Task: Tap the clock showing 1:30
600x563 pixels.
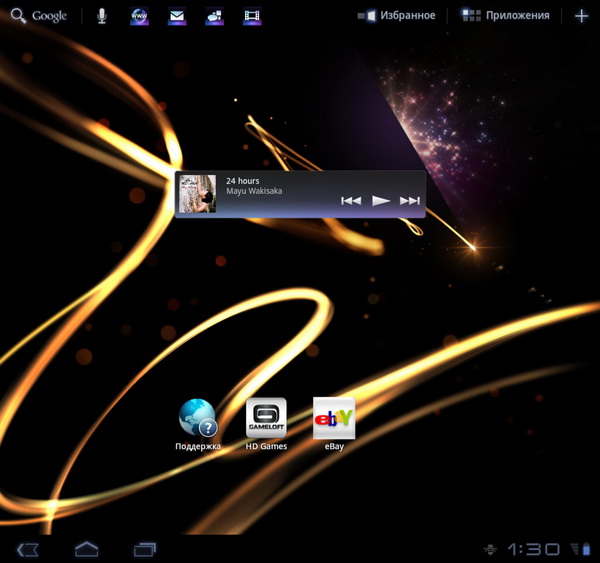Action: tap(533, 549)
